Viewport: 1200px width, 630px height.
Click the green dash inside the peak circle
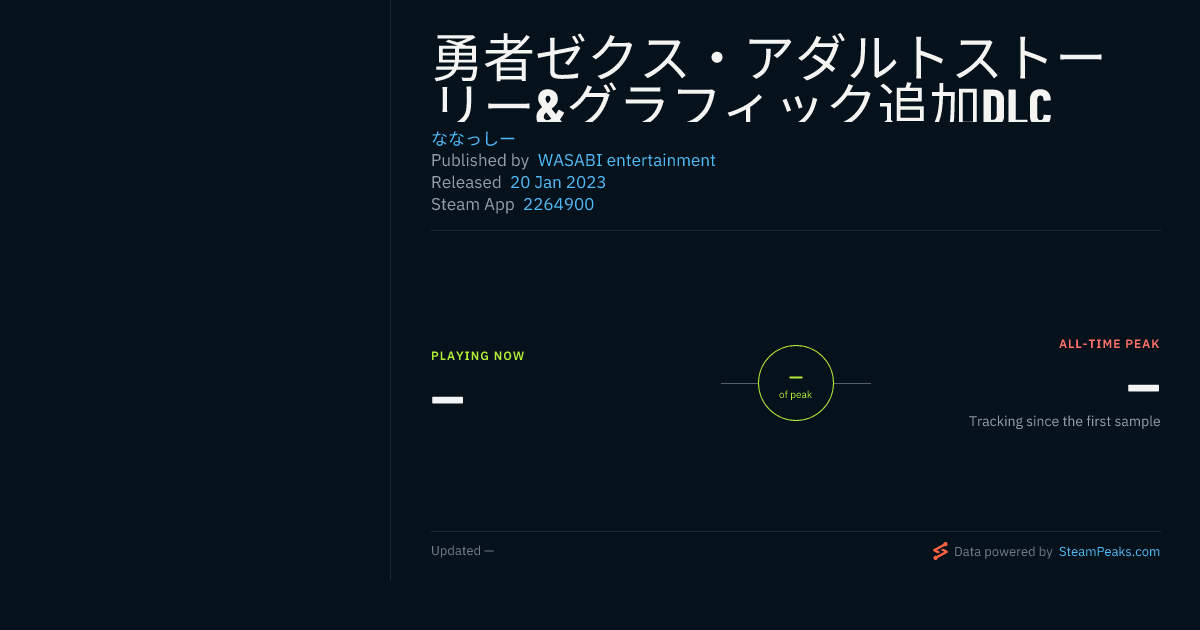[x=796, y=377]
